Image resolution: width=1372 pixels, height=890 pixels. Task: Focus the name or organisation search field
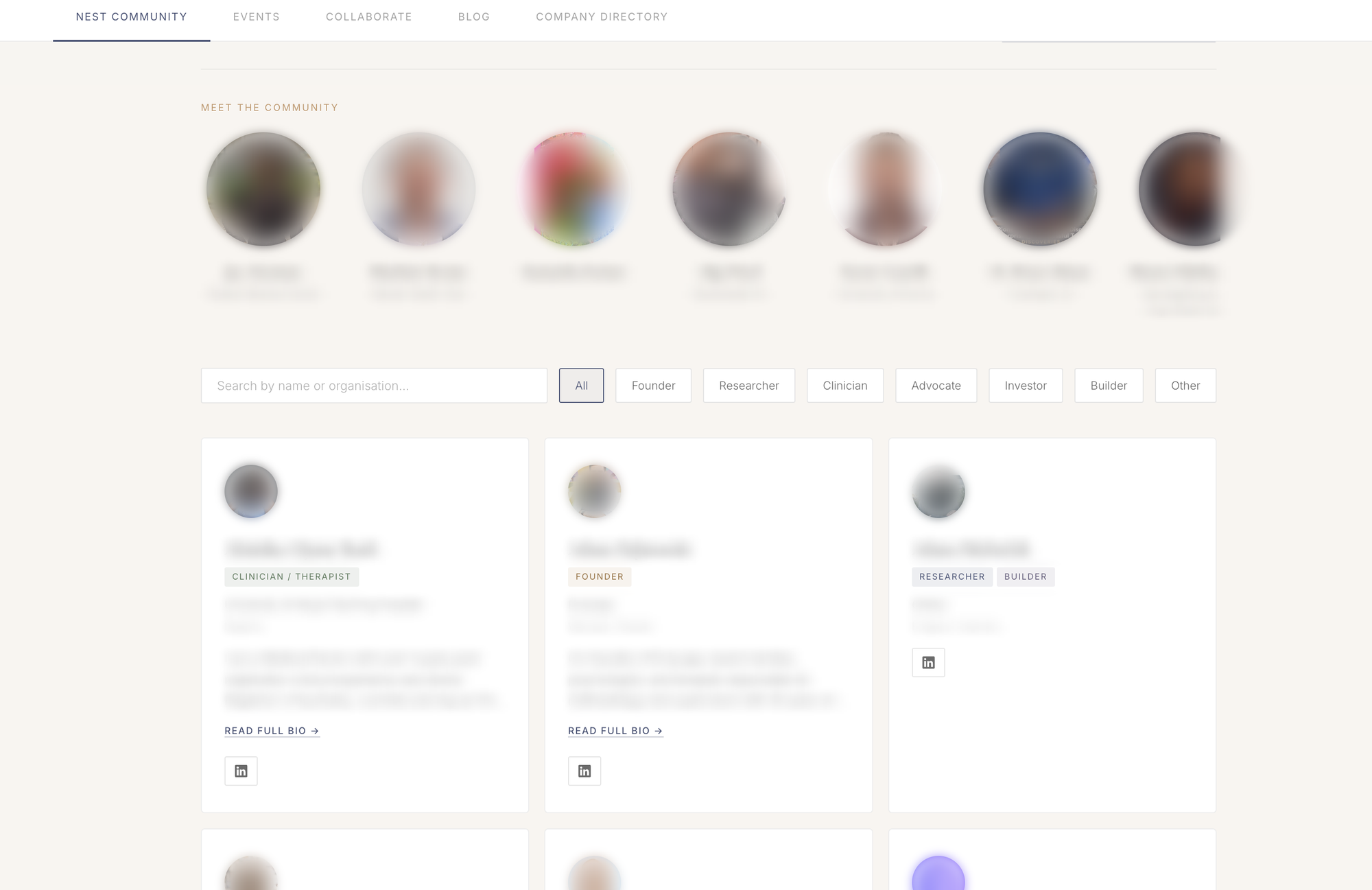click(374, 386)
